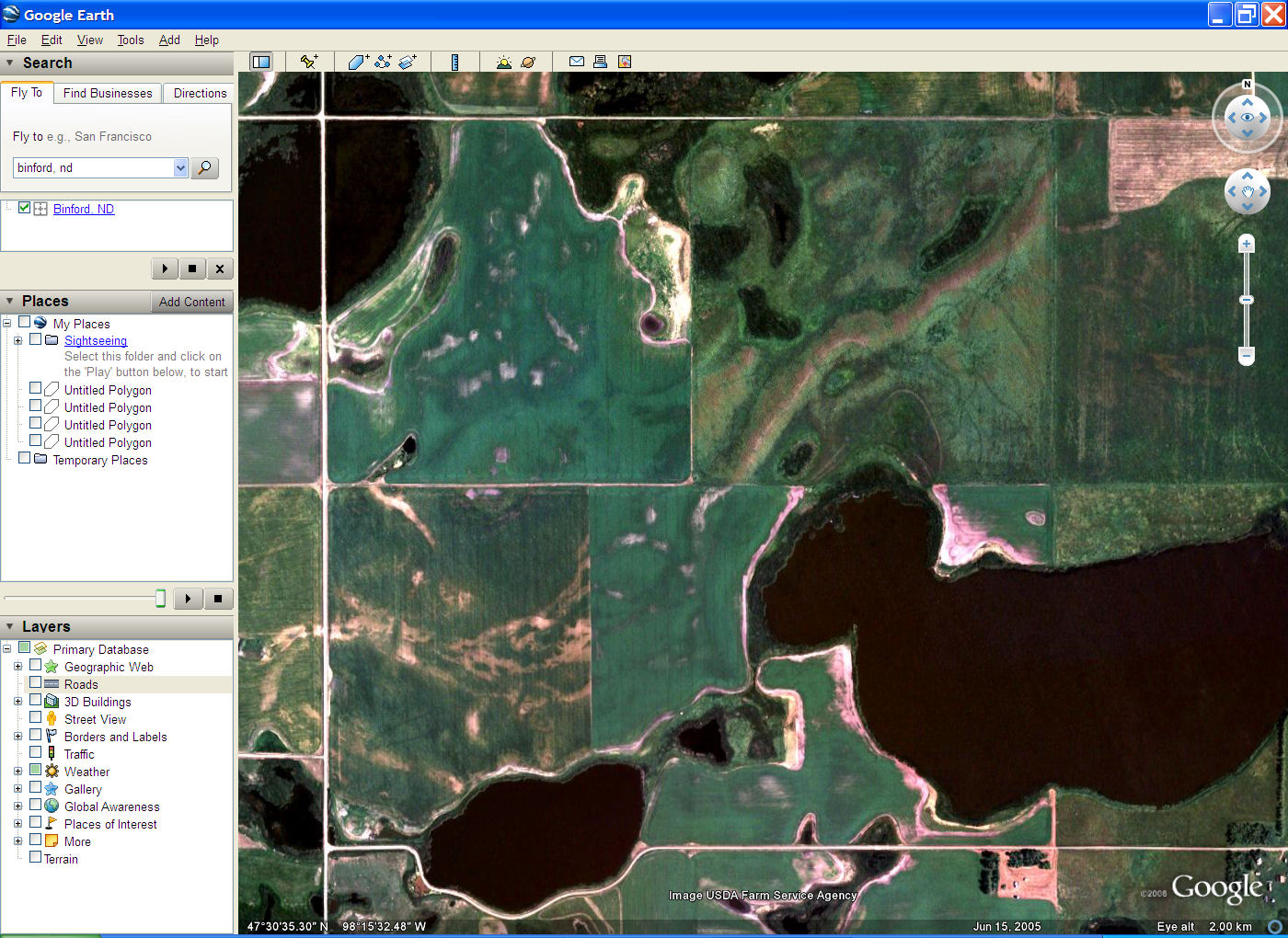Viewport: 1288px width, 938px height.
Task: Add a path from toolbar
Action: coord(383,62)
